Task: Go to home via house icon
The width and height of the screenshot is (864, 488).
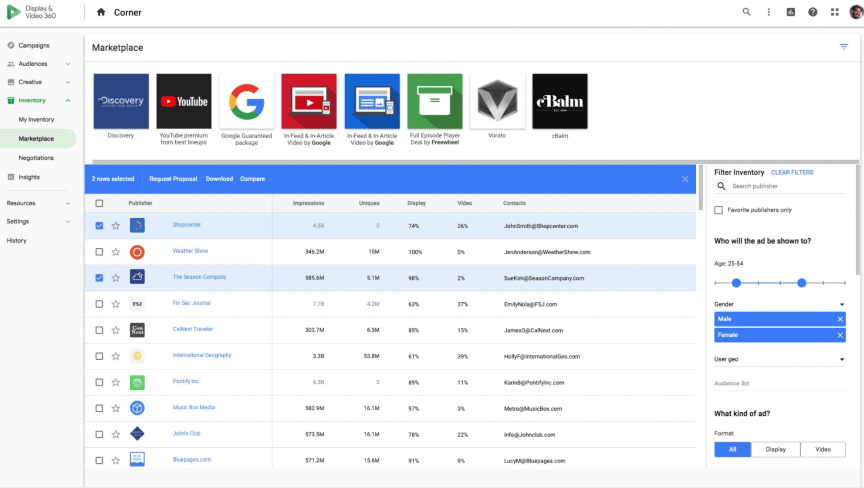Action: pos(101,12)
